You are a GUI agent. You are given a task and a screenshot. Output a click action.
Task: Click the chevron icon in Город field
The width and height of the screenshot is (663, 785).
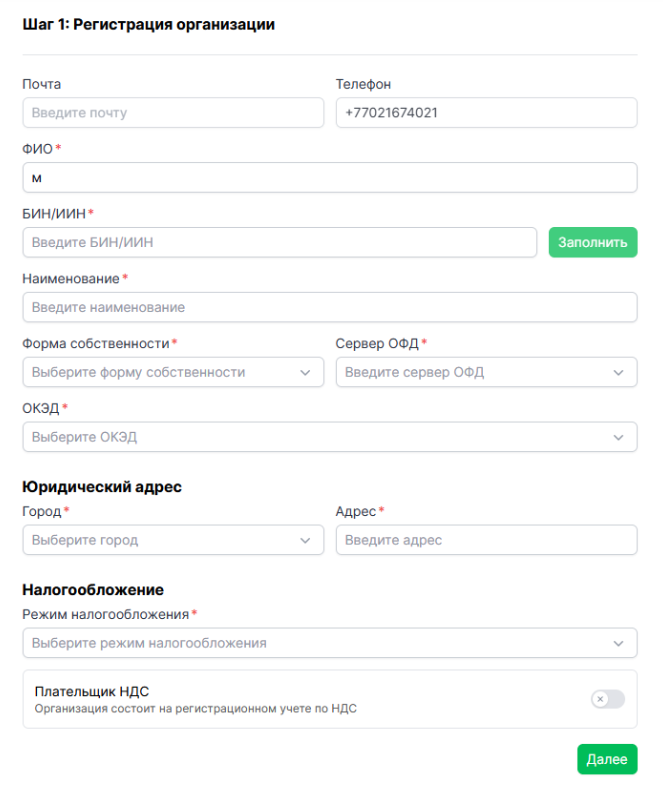pos(306,540)
